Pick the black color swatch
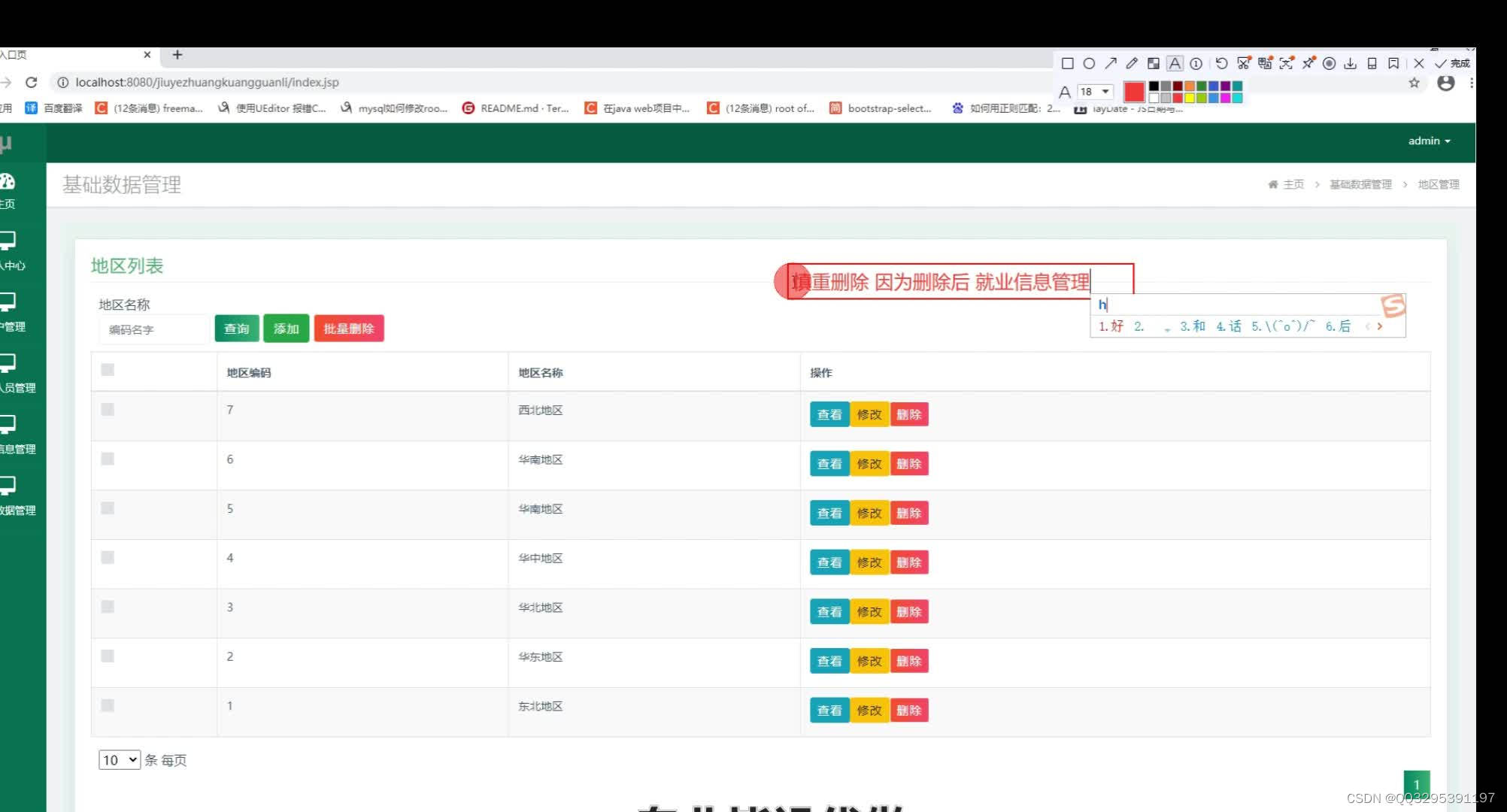The width and height of the screenshot is (1507, 812). [x=1154, y=86]
